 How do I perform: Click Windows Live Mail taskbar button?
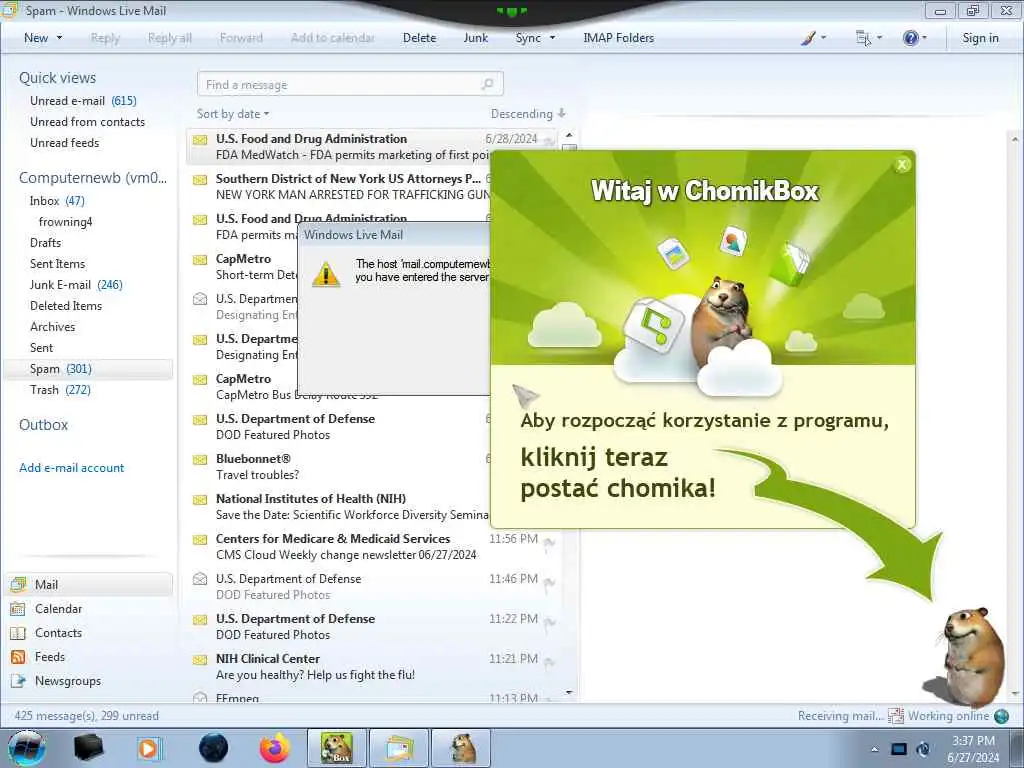click(x=399, y=748)
